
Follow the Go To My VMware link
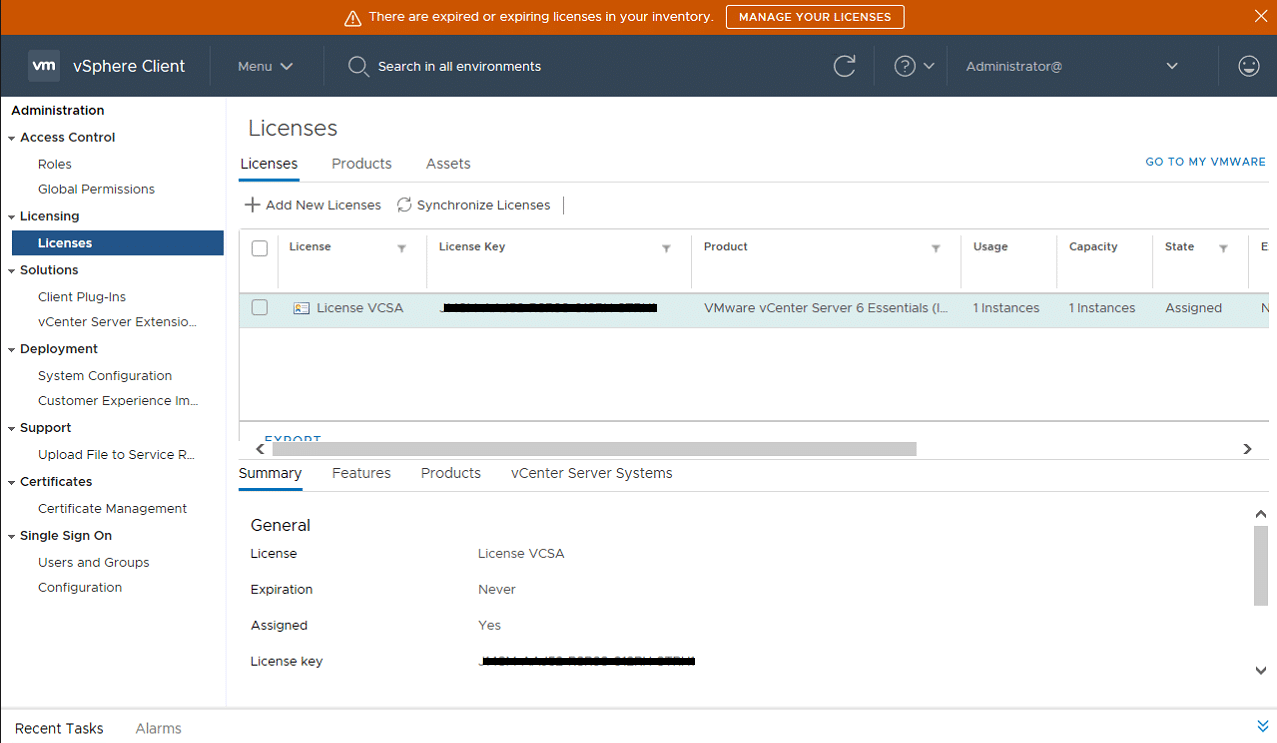click(x=1206, y=162)
